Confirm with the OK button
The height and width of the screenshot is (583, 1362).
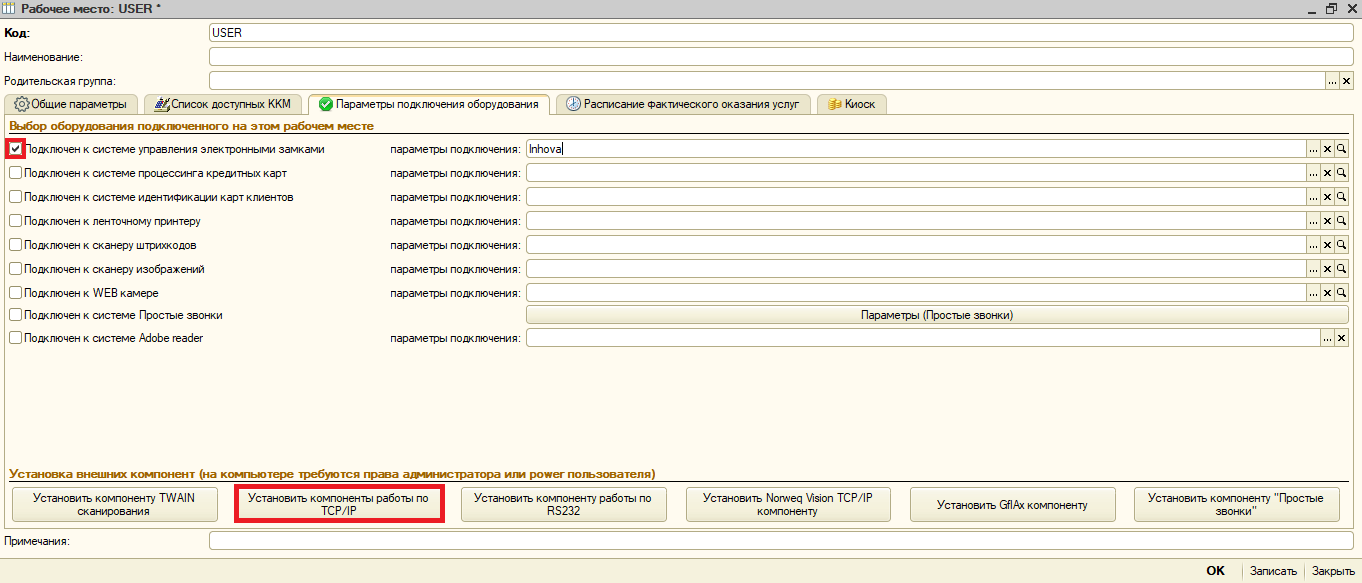[x=1215, y=571]
